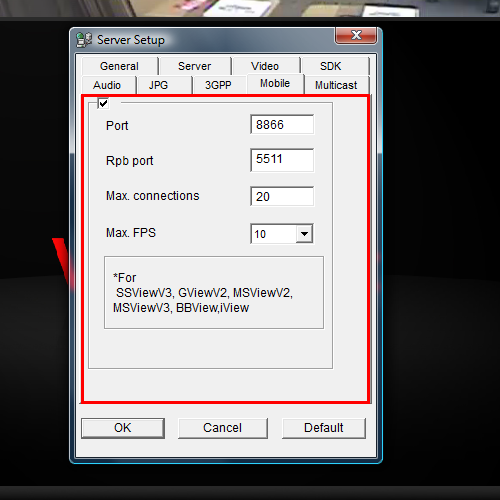Uncheck the Mobile enable checkbox
Viewport: 500px width, 500px height.
point(103,103)
